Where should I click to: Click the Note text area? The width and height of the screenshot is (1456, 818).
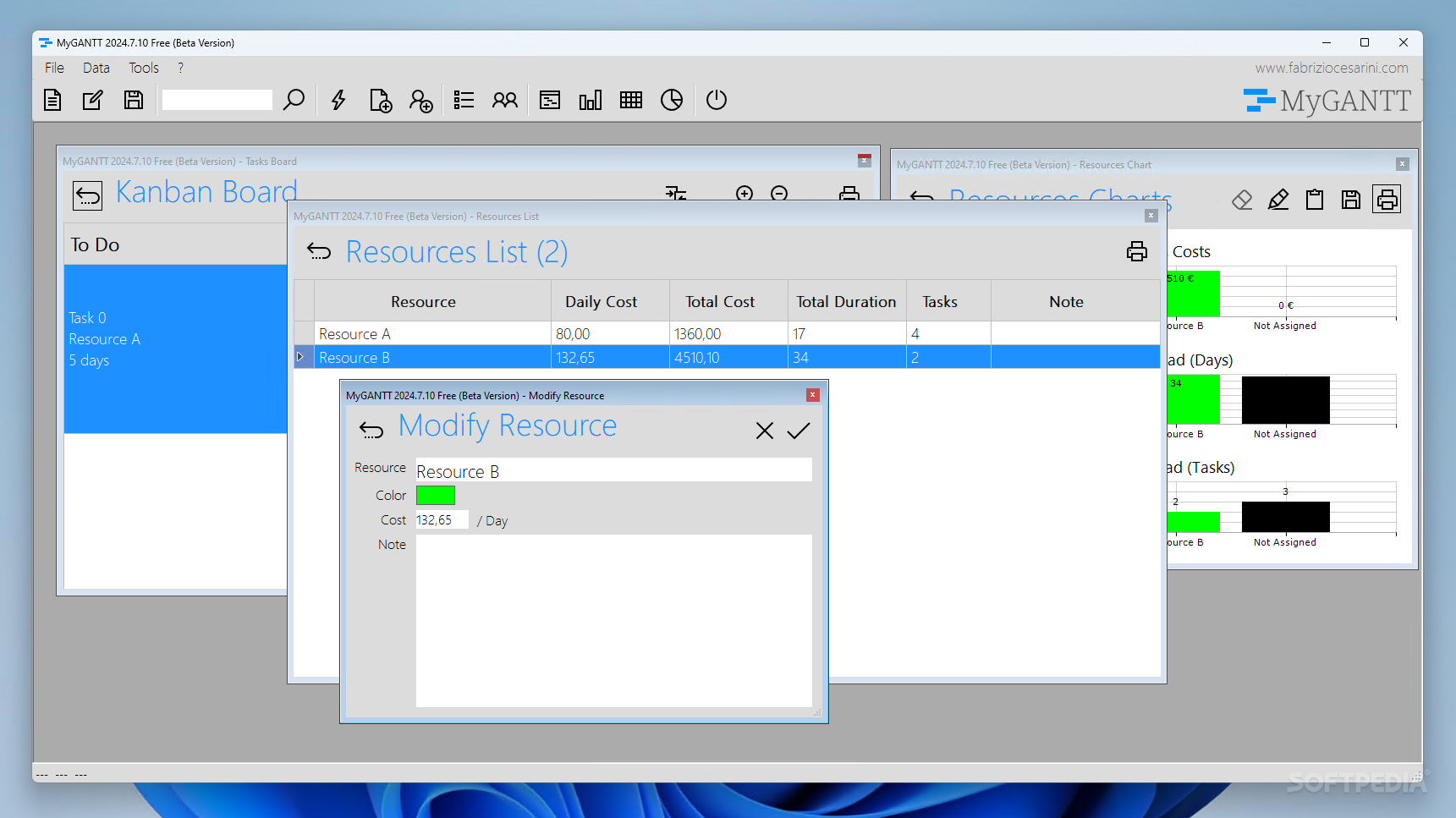[x=613, y=620]
